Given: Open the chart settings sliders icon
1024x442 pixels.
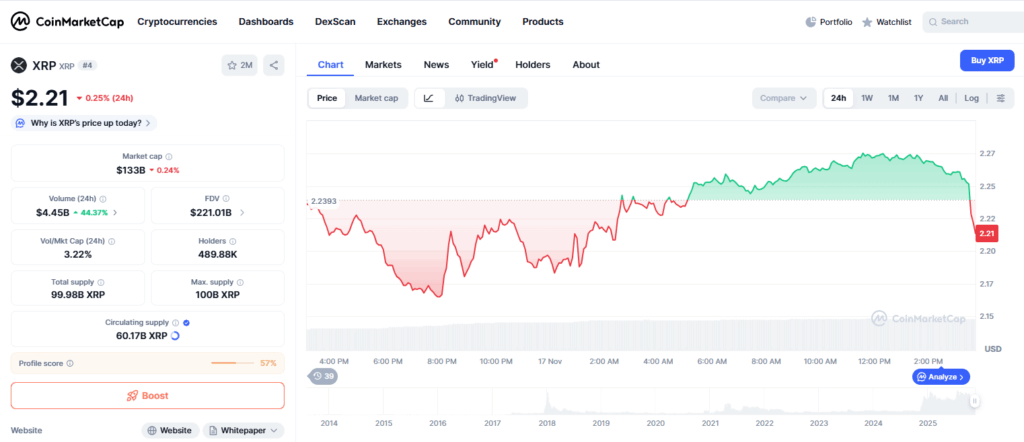Looking at the screenshot, I should (x=1001, y=98).
